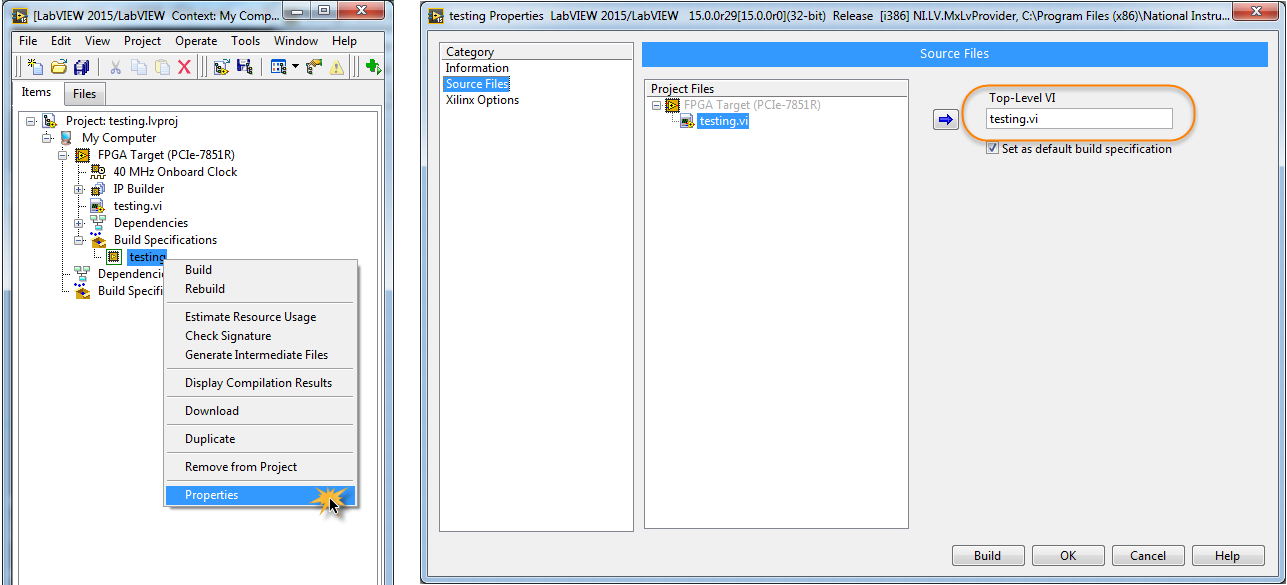The width and height of the screenshot is (1287, 585).
Task: Click the OK button
Action: click(x=1068, y=556)
